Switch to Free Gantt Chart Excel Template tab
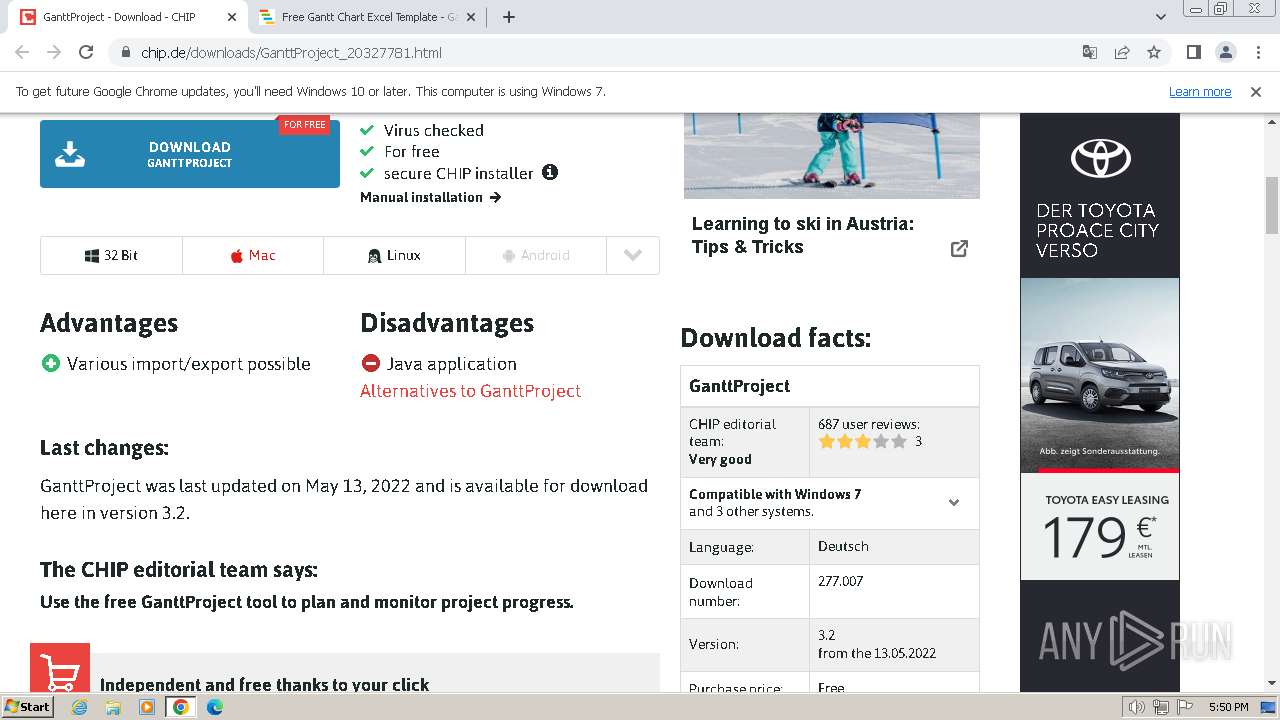The height and width of the screenshot is (720, 1280). (x=369, y=17)
